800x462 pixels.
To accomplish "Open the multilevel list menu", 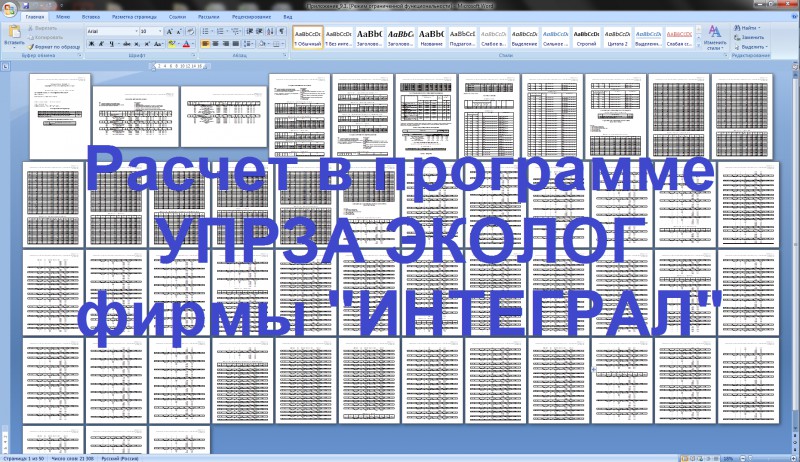I will click(x=235, y=32).
